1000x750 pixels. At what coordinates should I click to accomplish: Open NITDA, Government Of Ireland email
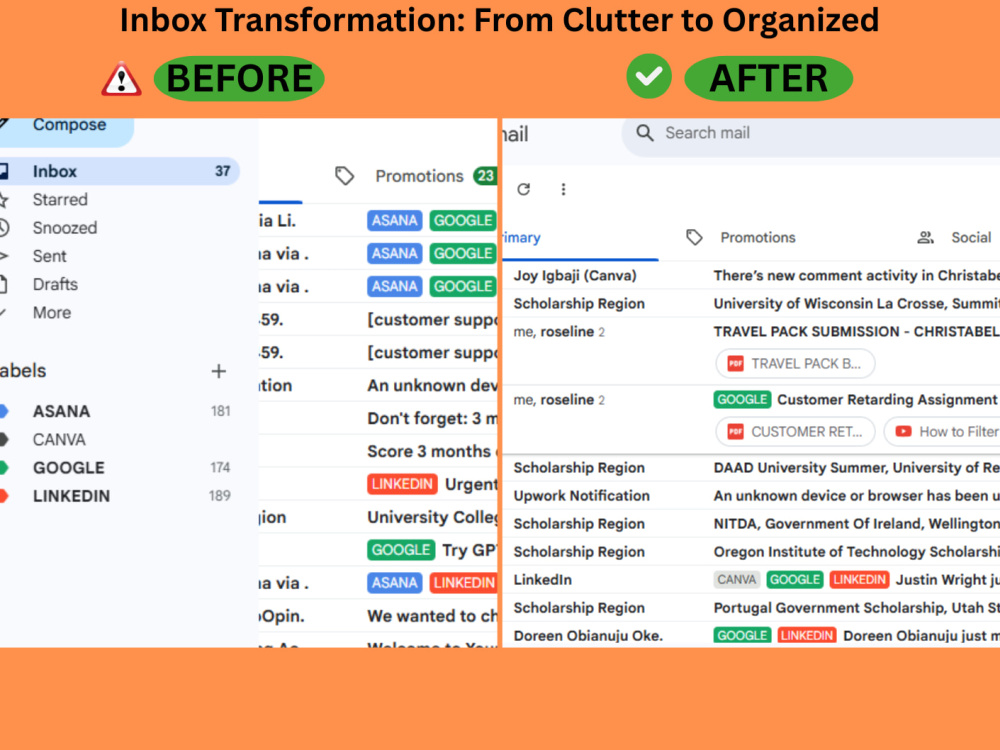coord(751,524)
